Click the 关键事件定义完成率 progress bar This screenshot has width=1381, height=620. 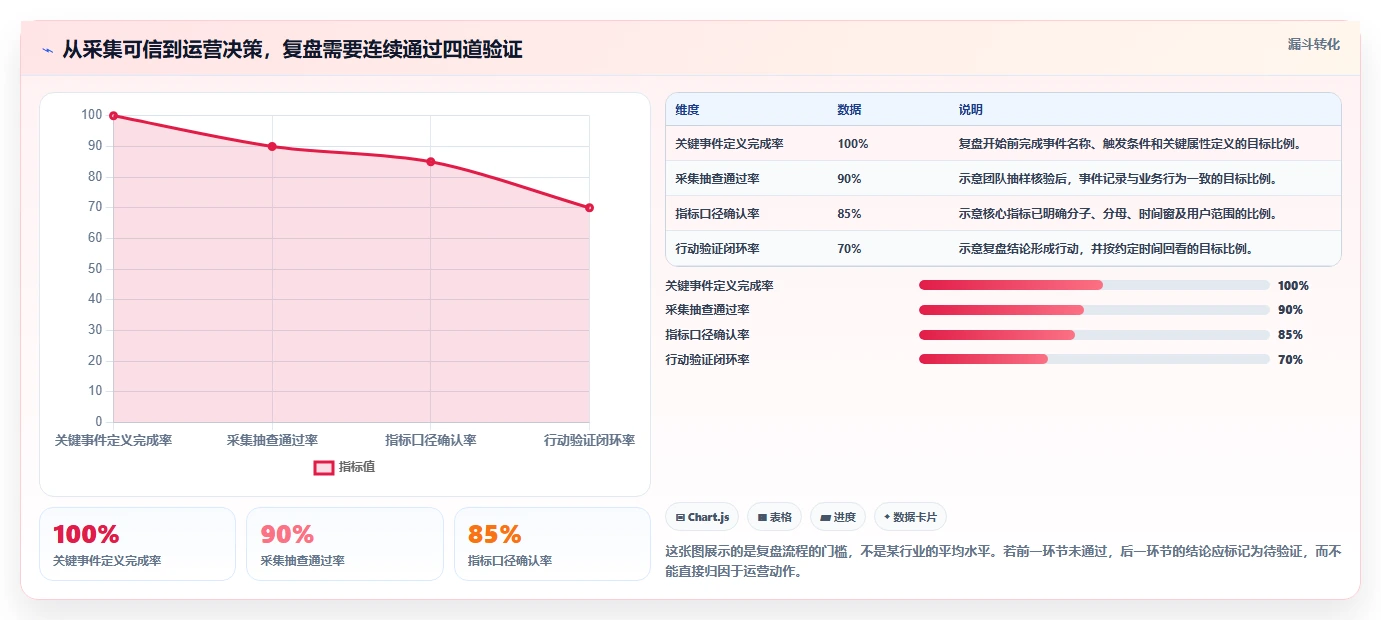(x=1094, y=285)
